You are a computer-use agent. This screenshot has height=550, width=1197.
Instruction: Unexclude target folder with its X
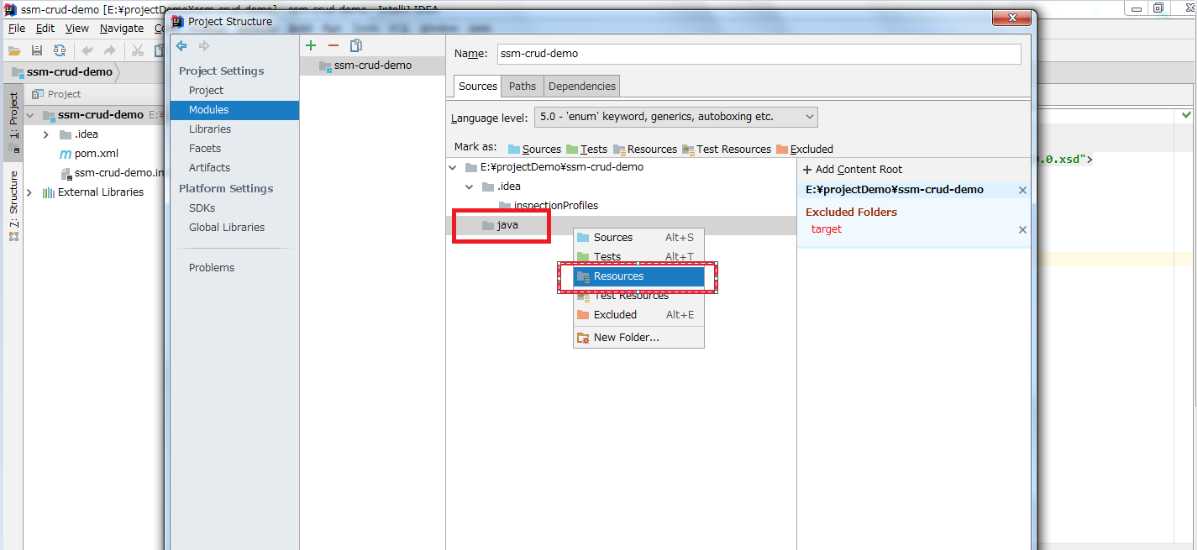point(1023,230)
